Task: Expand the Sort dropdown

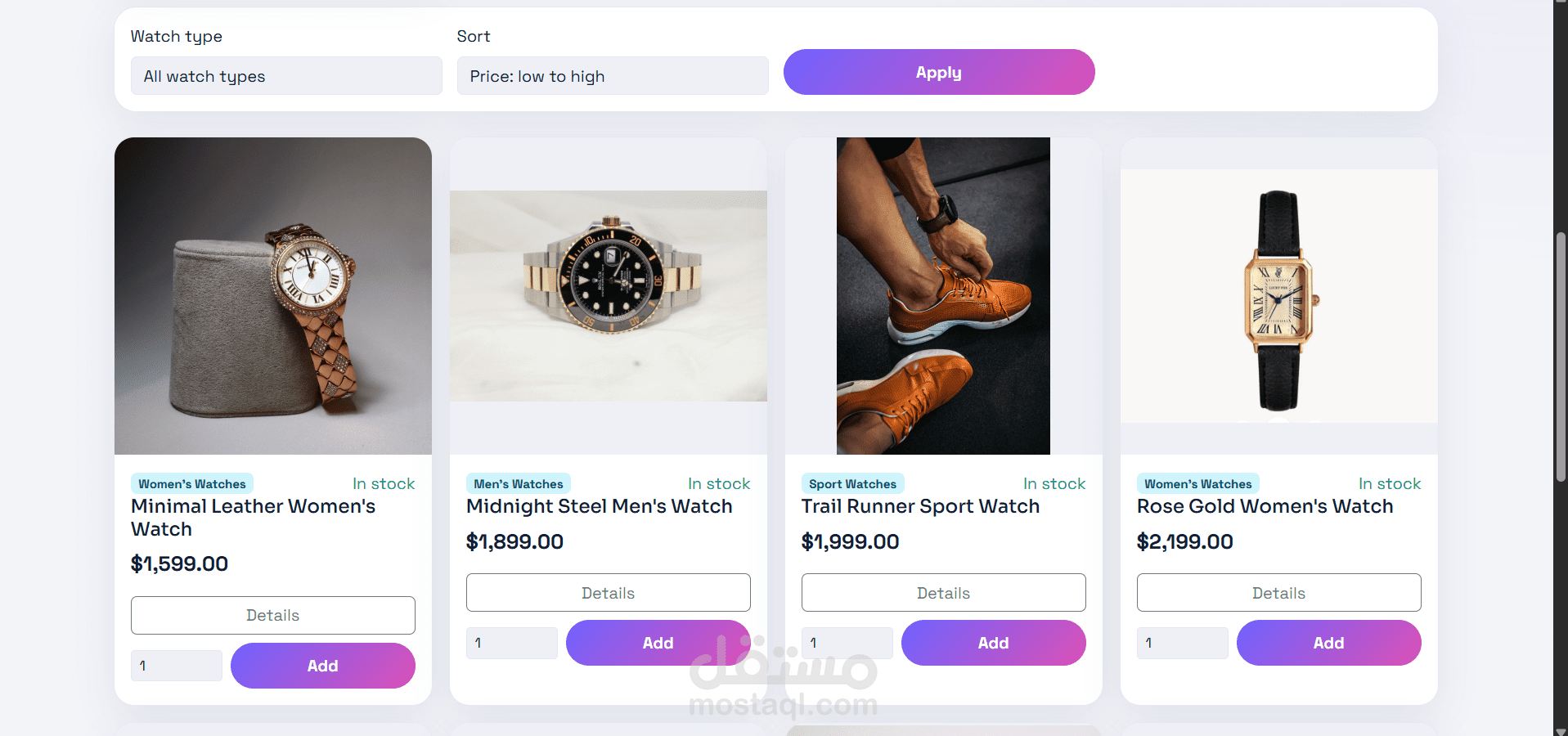Action: click(612, 76)
